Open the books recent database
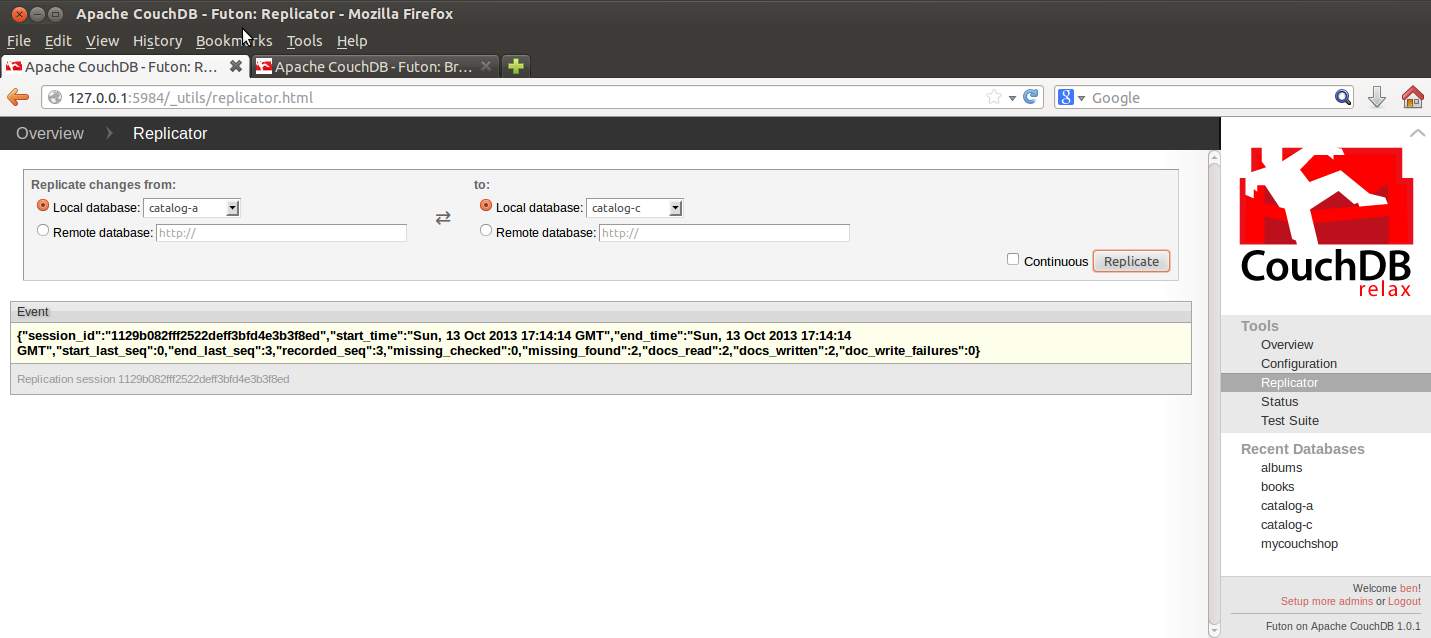The height and width of the screenshot is (638, 1431). 1277,487
